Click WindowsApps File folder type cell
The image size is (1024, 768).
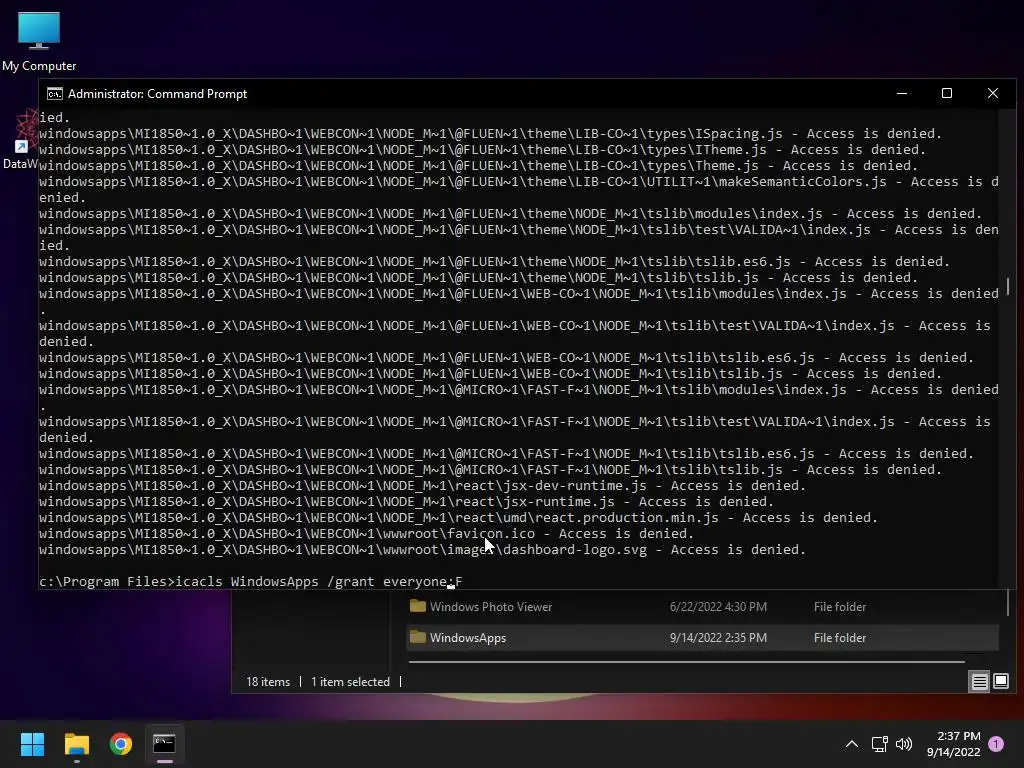tap(839, 637)
